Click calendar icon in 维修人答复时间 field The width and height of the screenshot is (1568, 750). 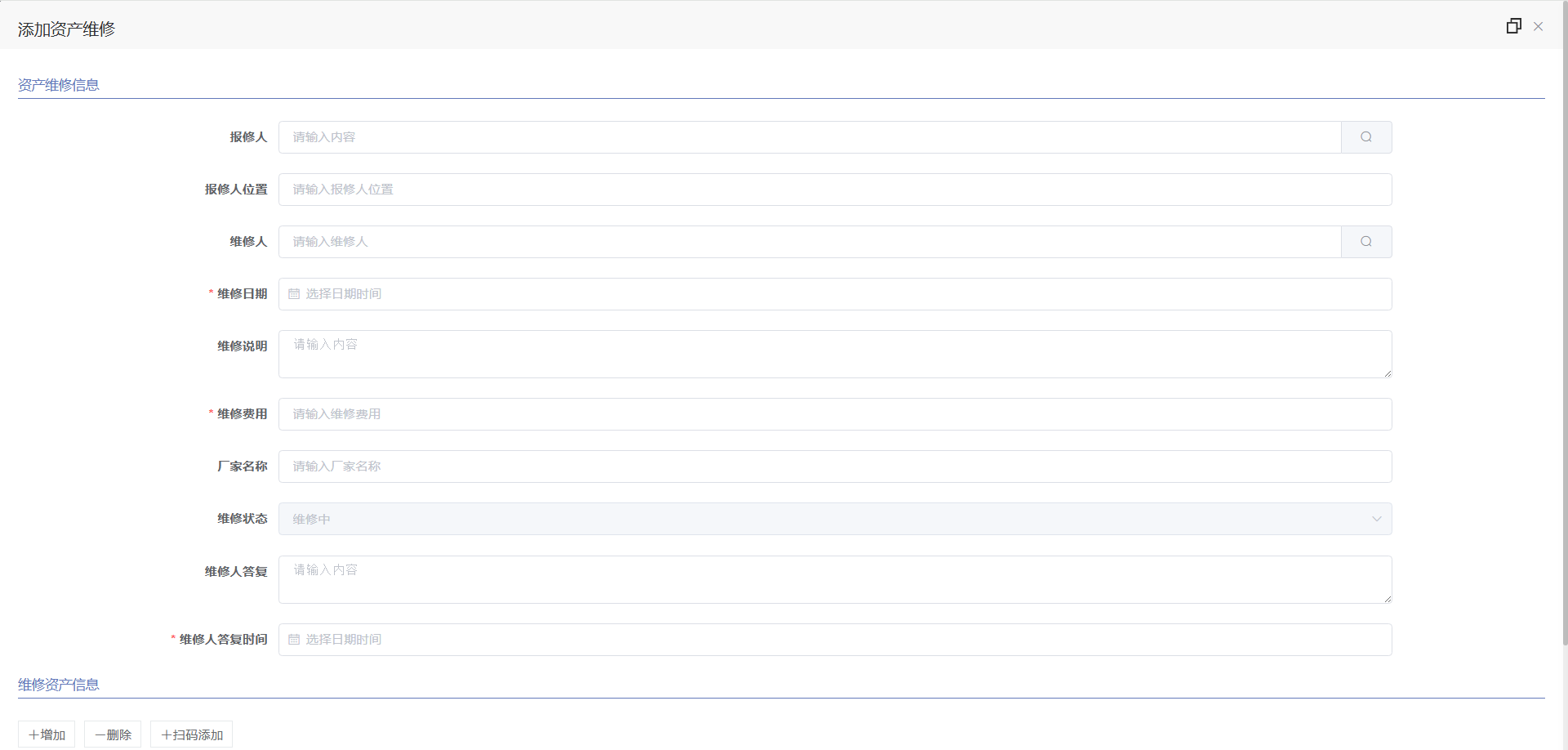point(294,640)
